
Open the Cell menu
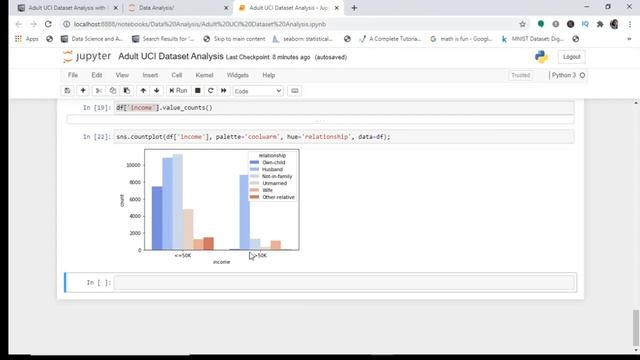pos(177,75)
